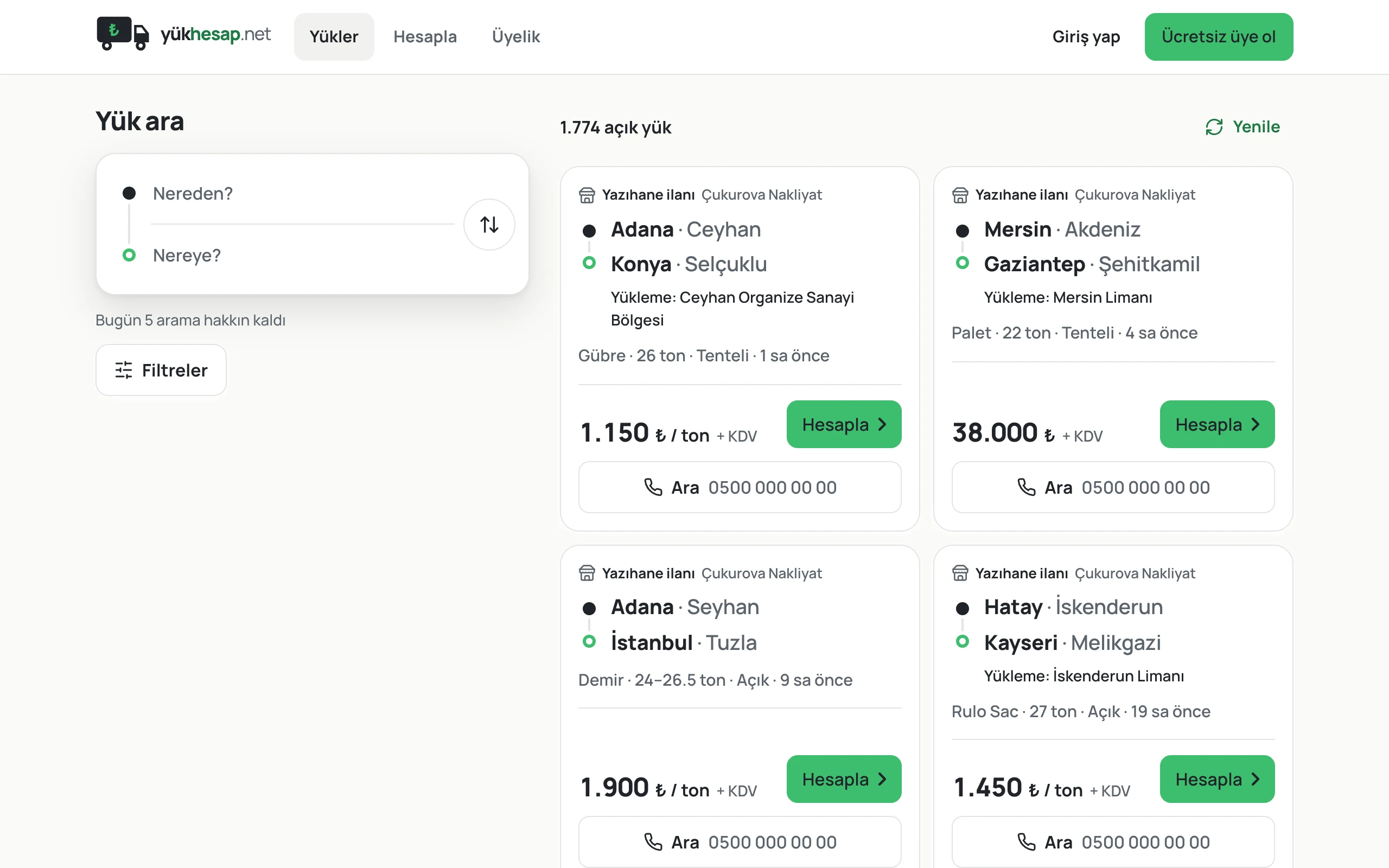Image resolution: width=1389 pixels, height=868 pixels.
Task: Click Hesapla on the Adana to İstanbul load
Action: [844, 779]
